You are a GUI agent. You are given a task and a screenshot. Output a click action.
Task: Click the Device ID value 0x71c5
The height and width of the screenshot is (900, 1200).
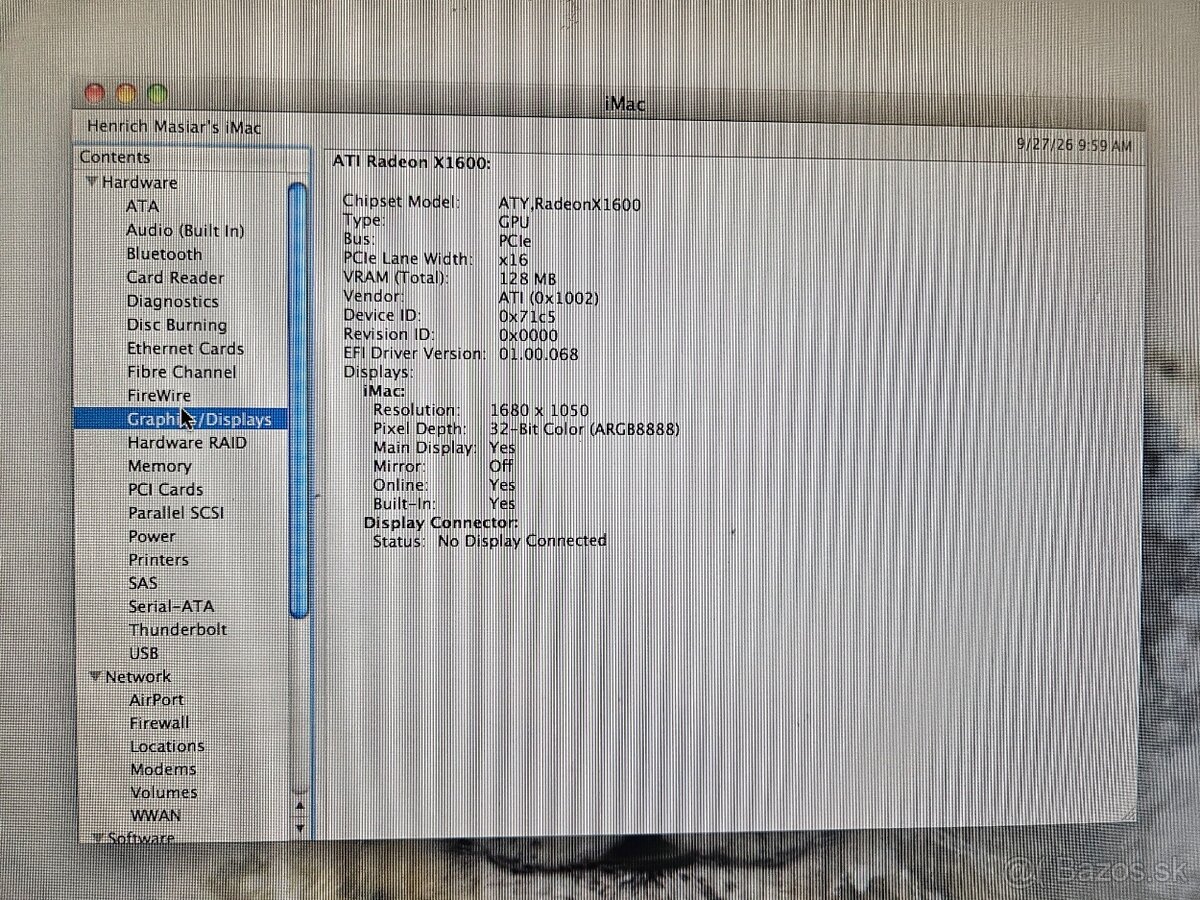click(x=527, y=316)
